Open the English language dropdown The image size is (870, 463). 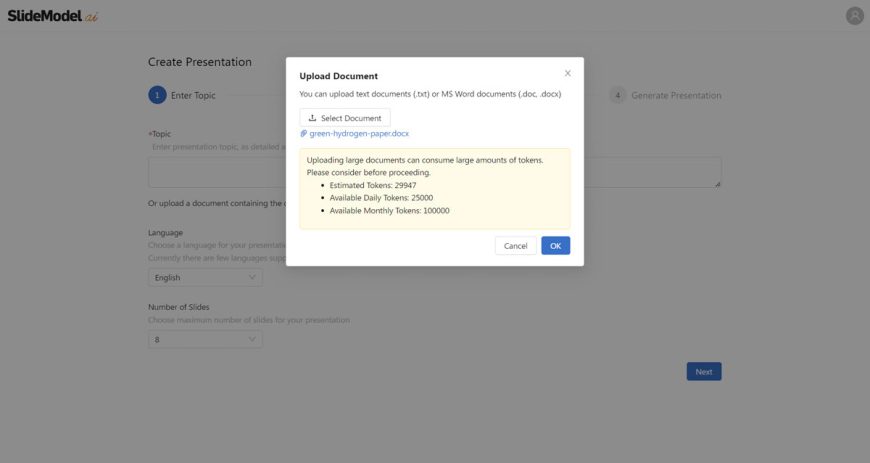[205, 278]
